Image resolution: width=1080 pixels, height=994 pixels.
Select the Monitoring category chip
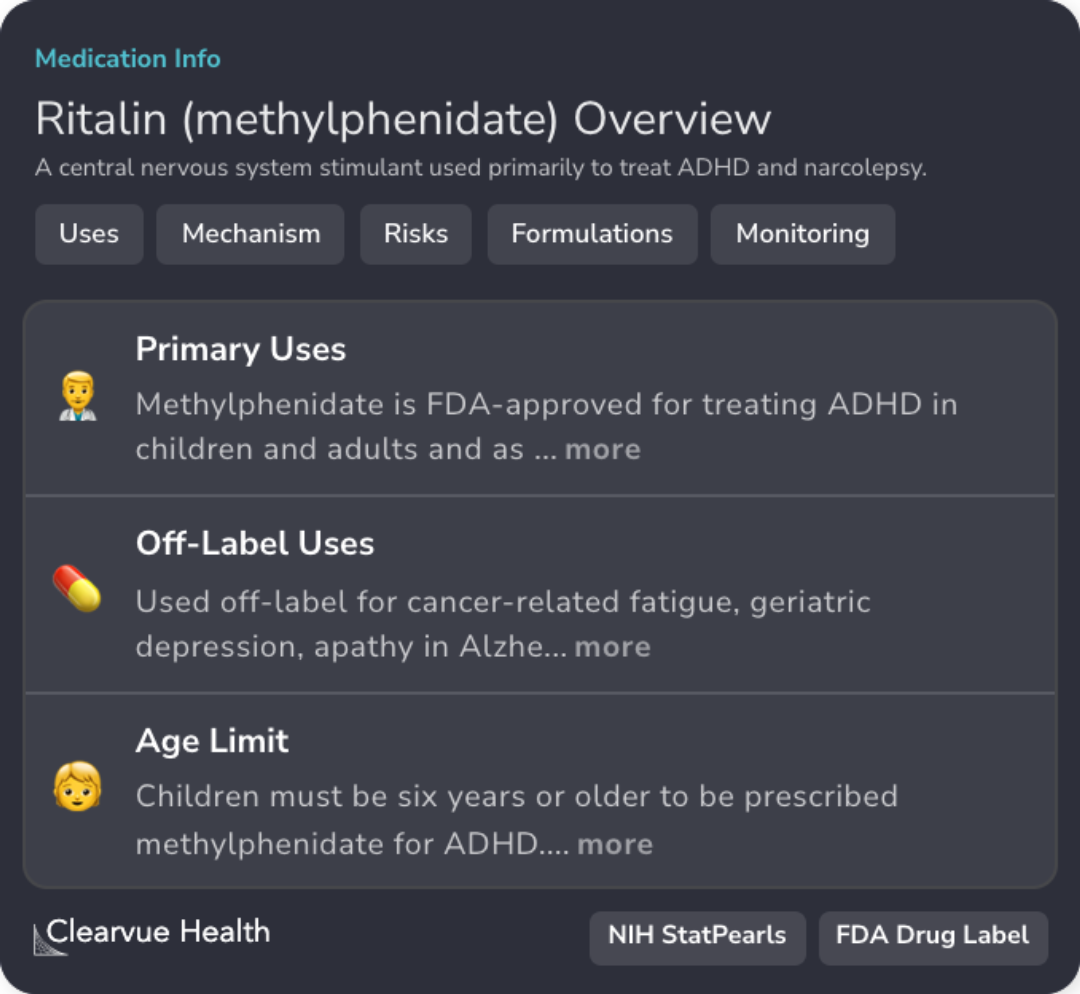pos(802,234)
